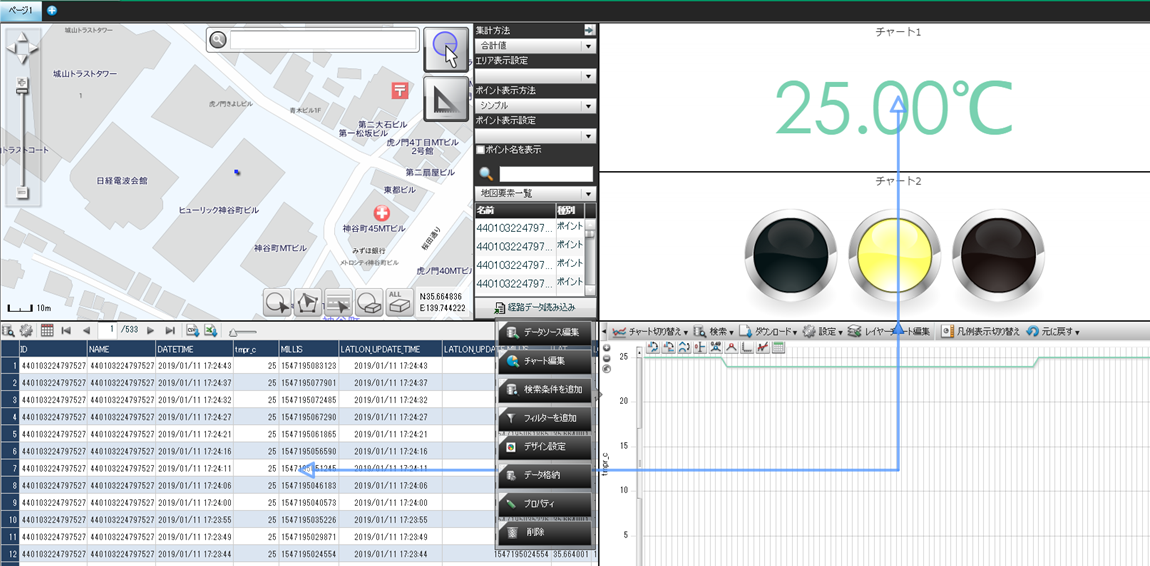Select 削除 in context menu

[544, 532]
